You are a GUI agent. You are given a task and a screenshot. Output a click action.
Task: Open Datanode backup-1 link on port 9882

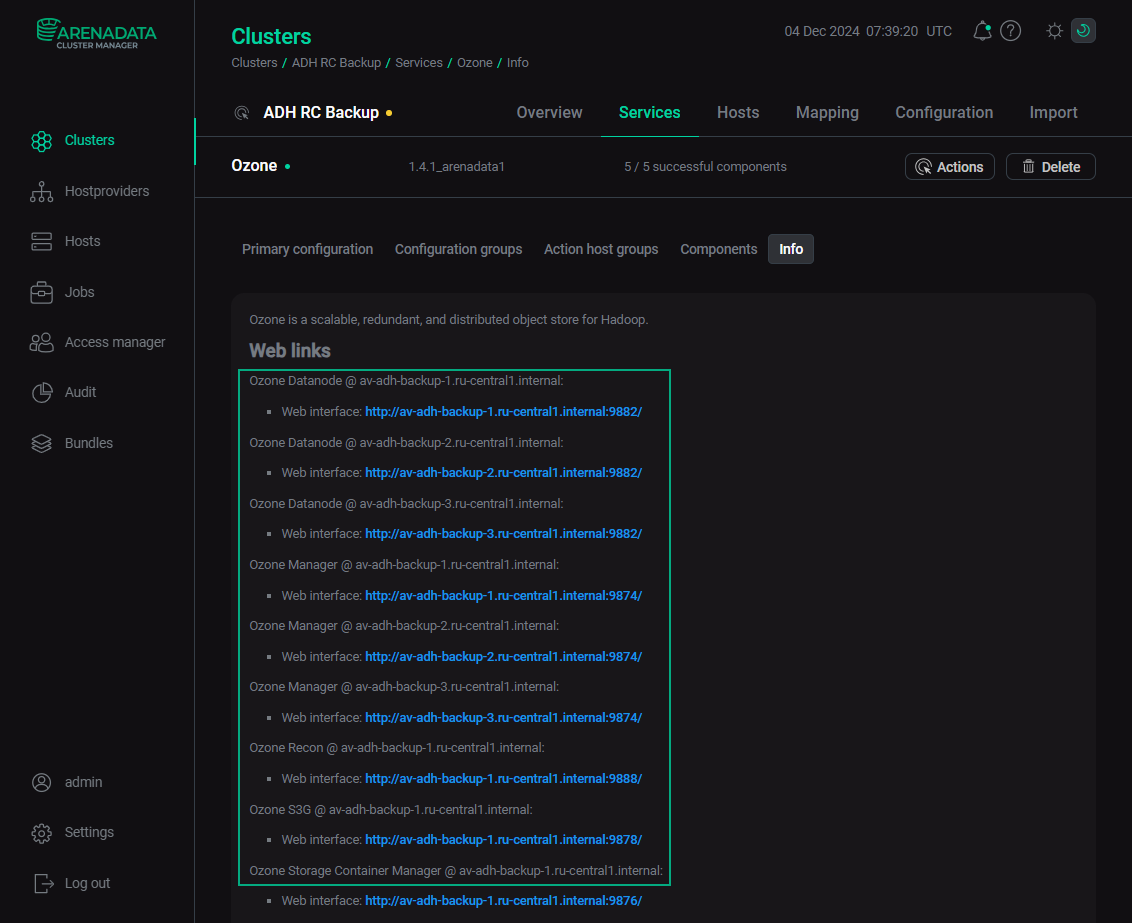[503, 411]
